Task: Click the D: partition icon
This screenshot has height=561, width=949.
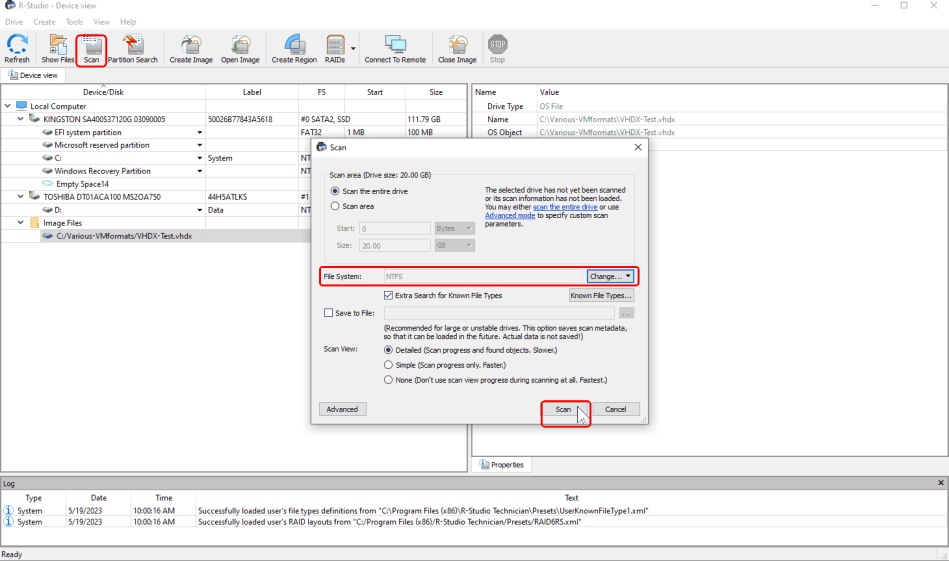Action: [48, 210]
